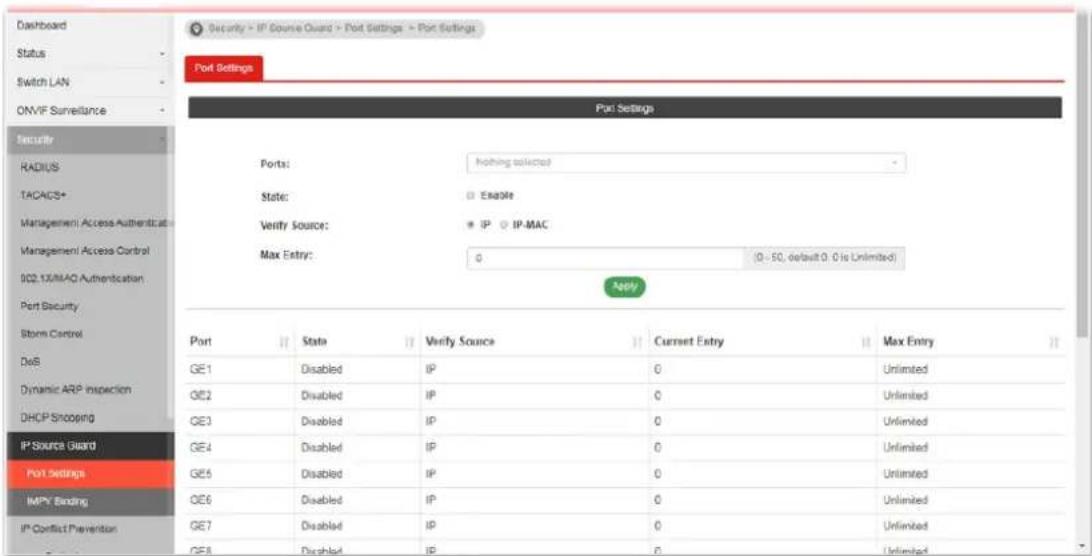Open Management Access Control

point(86,250)
